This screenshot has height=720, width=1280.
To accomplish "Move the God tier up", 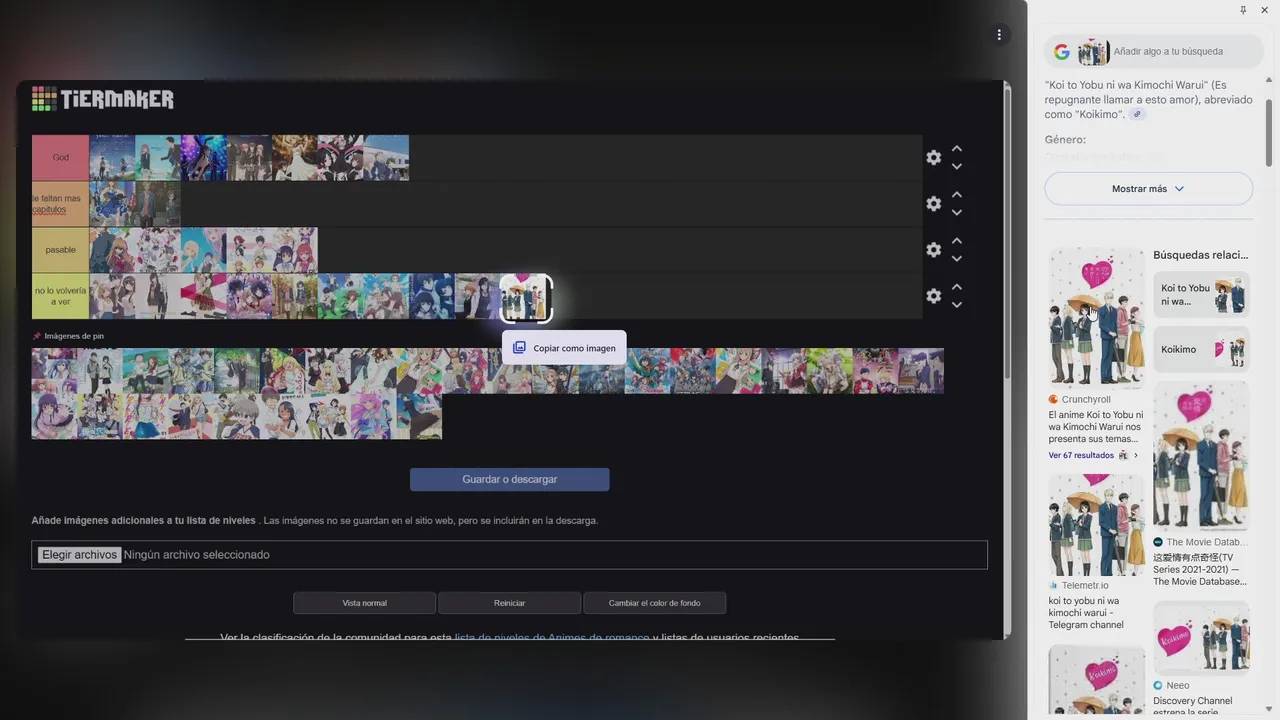I will click(x=957, y=148).
